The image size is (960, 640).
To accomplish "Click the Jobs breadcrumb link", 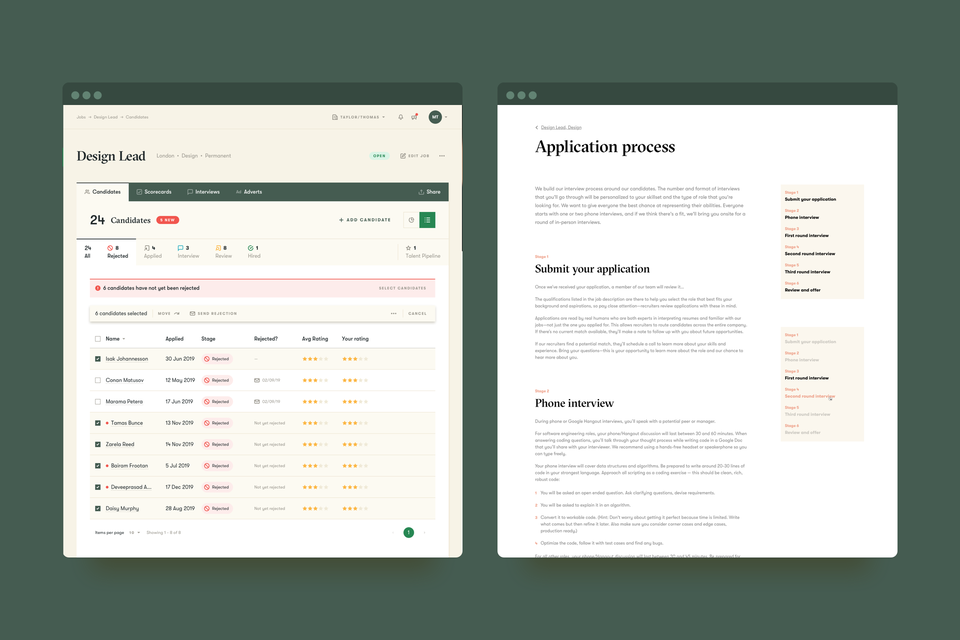I will (81, 117).
